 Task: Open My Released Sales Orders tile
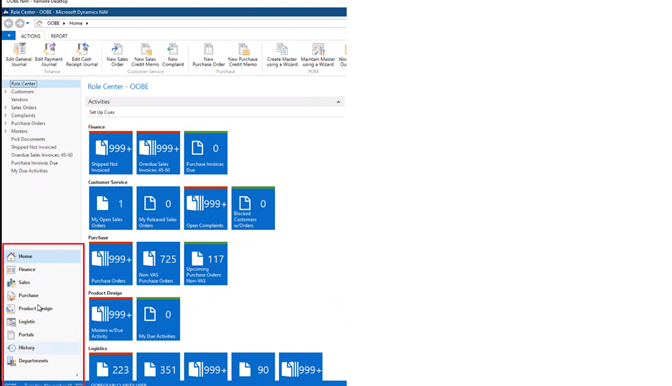(x=158, y=208)
